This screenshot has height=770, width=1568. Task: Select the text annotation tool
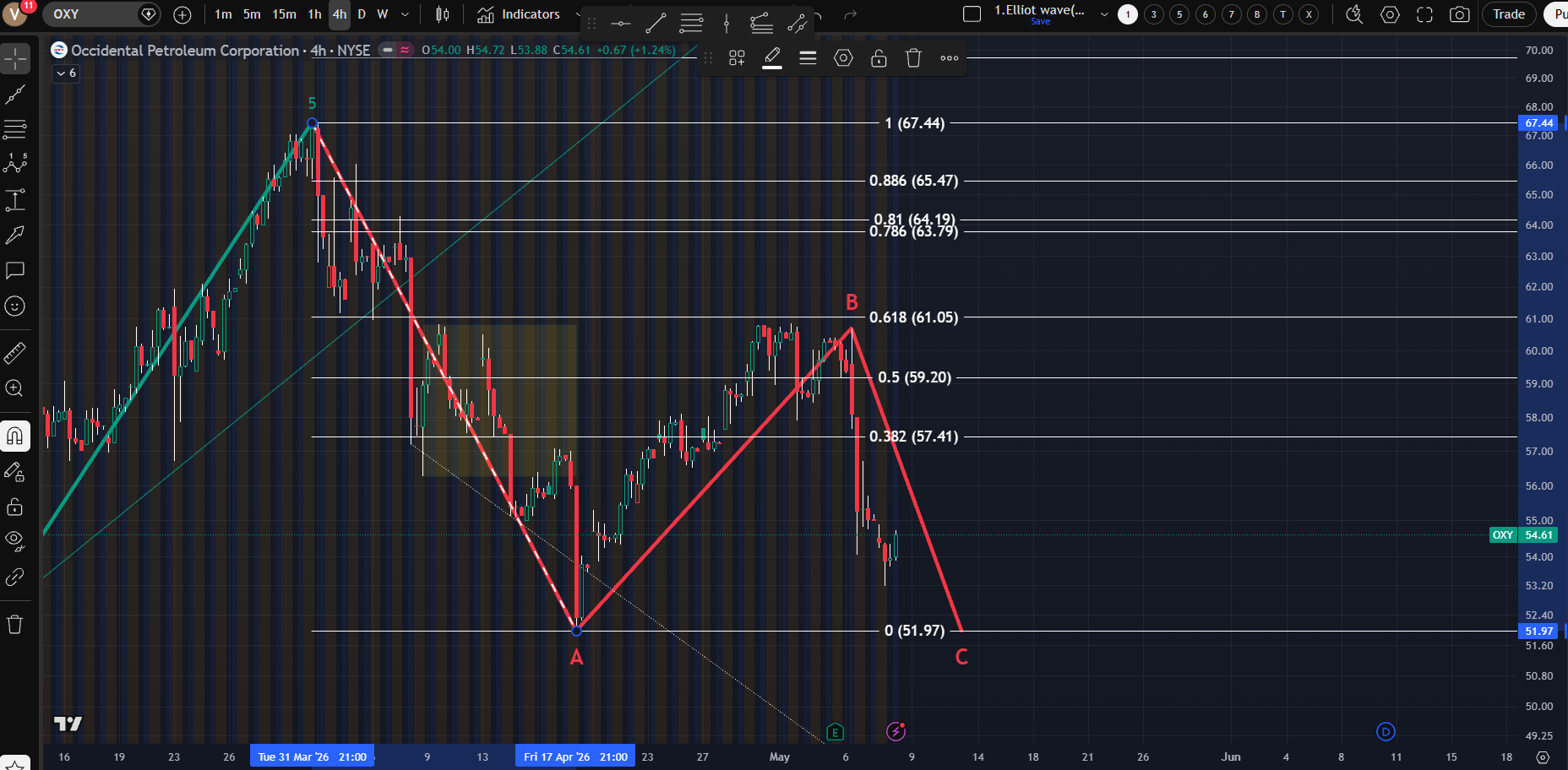click(x=15, y=270)
